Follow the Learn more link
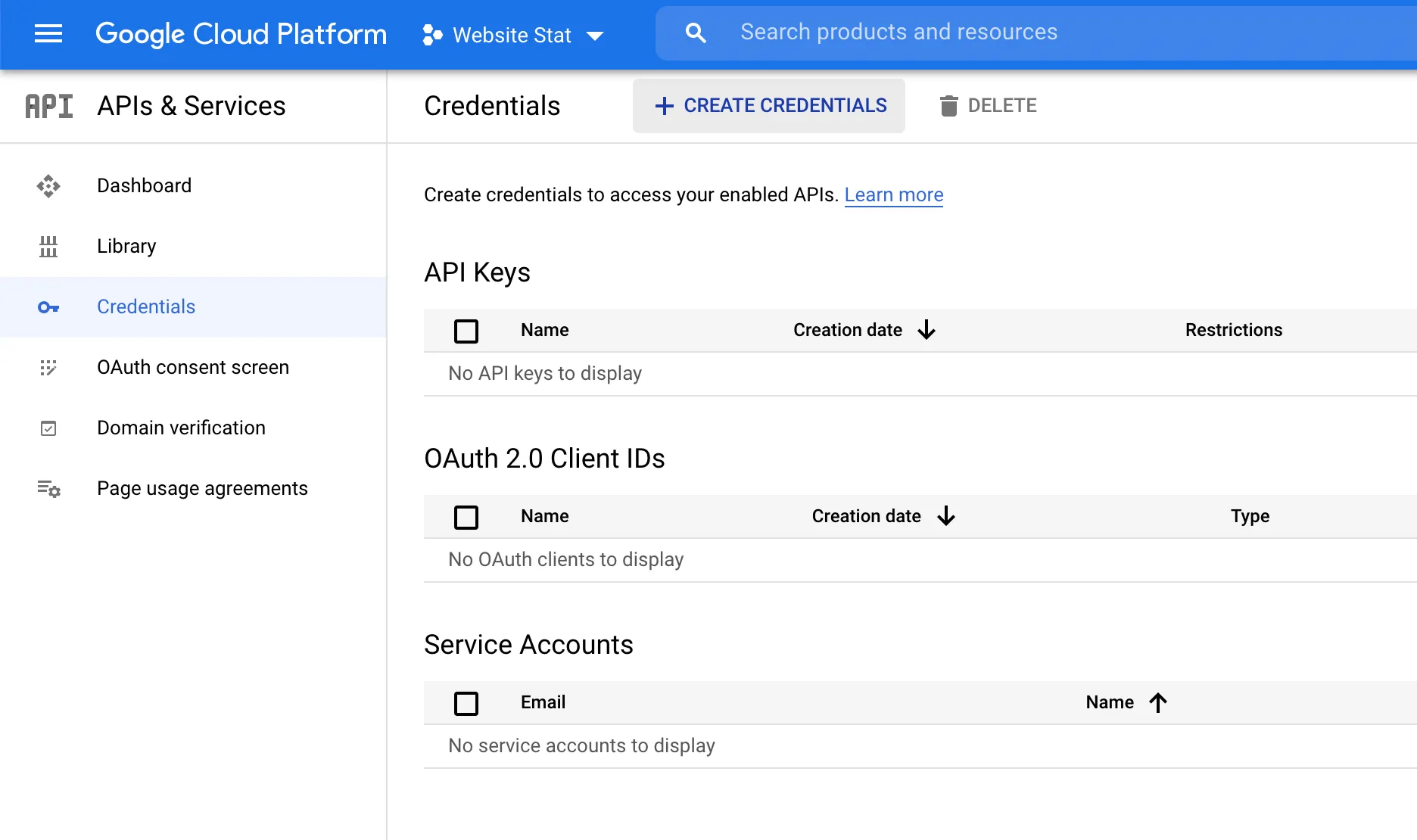Image resolution: width=1417 pixels, height=840 pixels. click(893, 194)
